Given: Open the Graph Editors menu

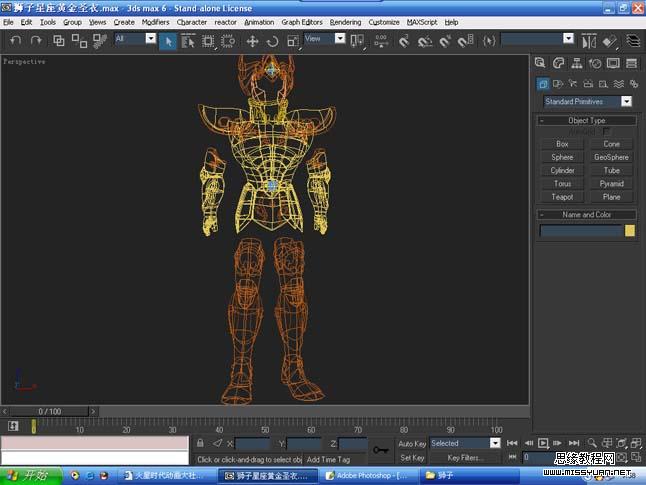Looking at the screenshot, I should point(302,22).
